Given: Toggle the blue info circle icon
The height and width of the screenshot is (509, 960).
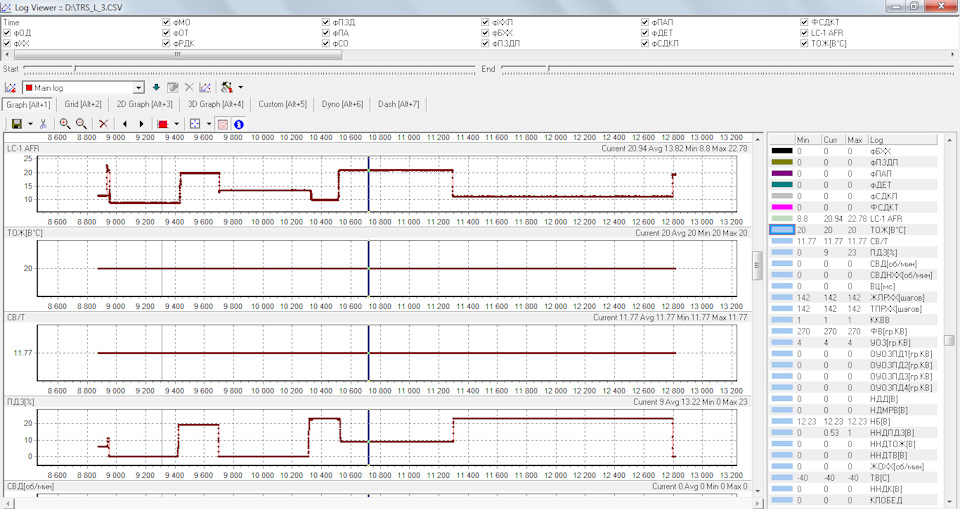Looking at the screenshot, I should click(239, 124).
